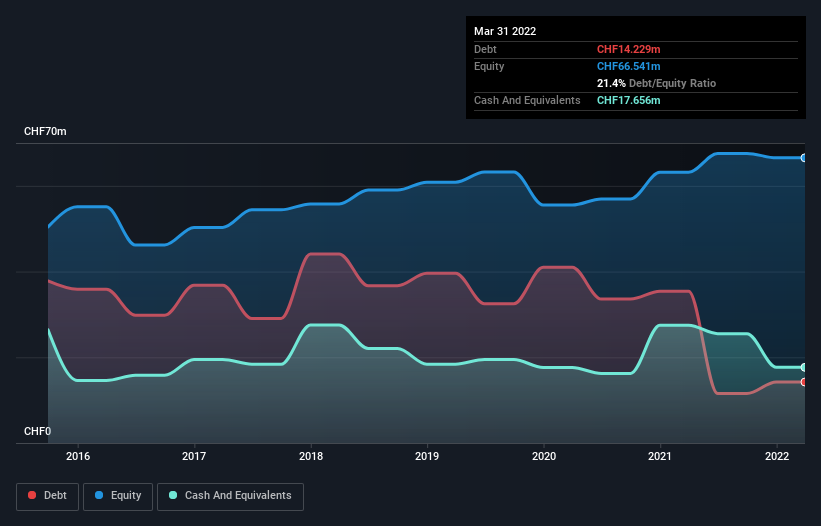This screenshot has height=526, width=821.
Task: Click the 2019 x-axis label
Action: click(x=427, y=456)
